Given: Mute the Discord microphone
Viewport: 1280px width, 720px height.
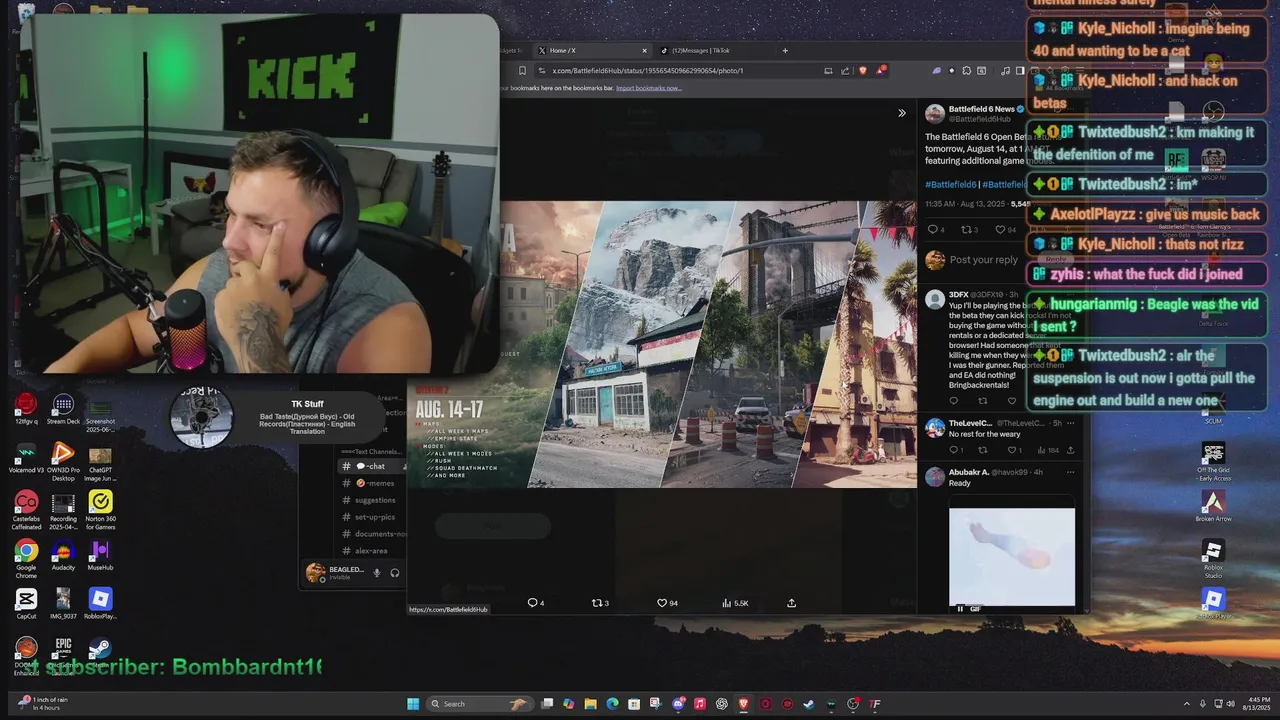Looking at the screenshot, I should tap(377, 573).
